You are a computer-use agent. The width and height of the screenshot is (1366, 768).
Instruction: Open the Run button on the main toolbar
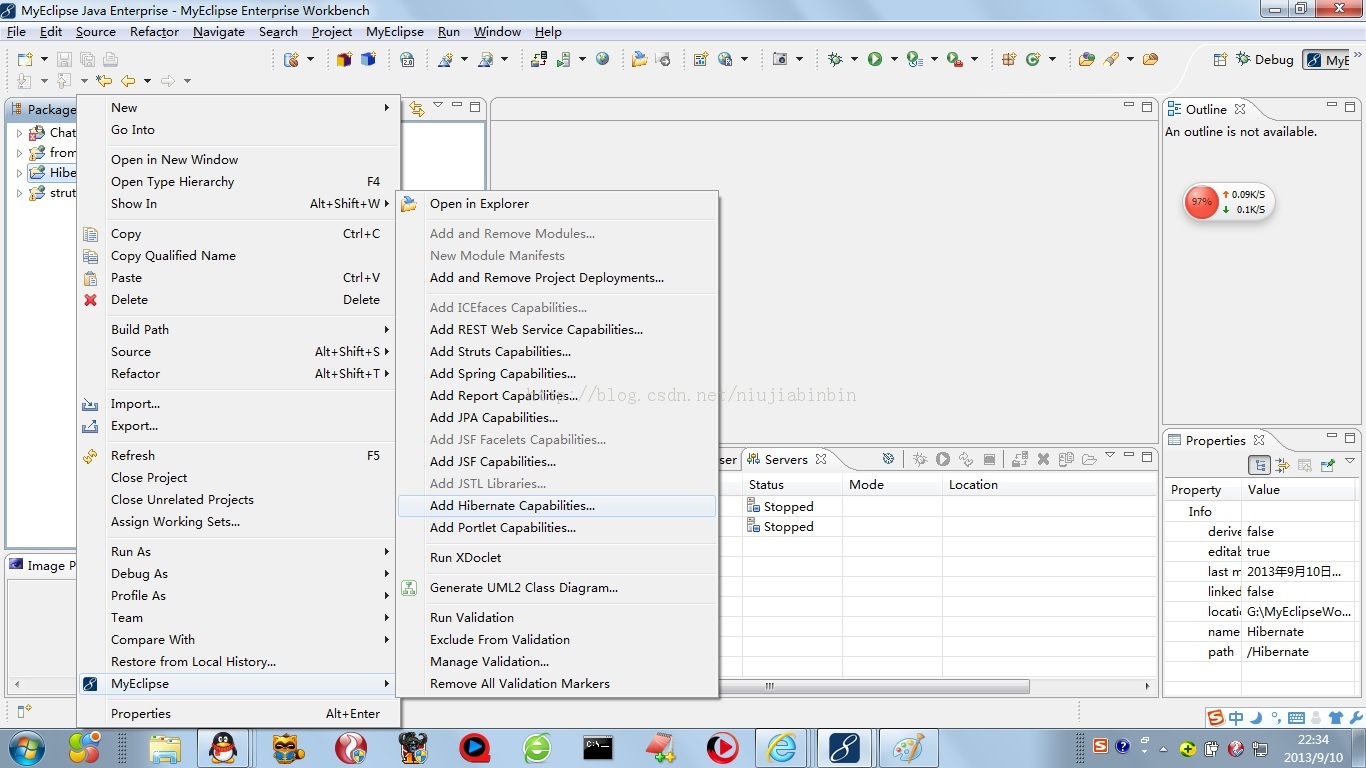tap(874, 59)
